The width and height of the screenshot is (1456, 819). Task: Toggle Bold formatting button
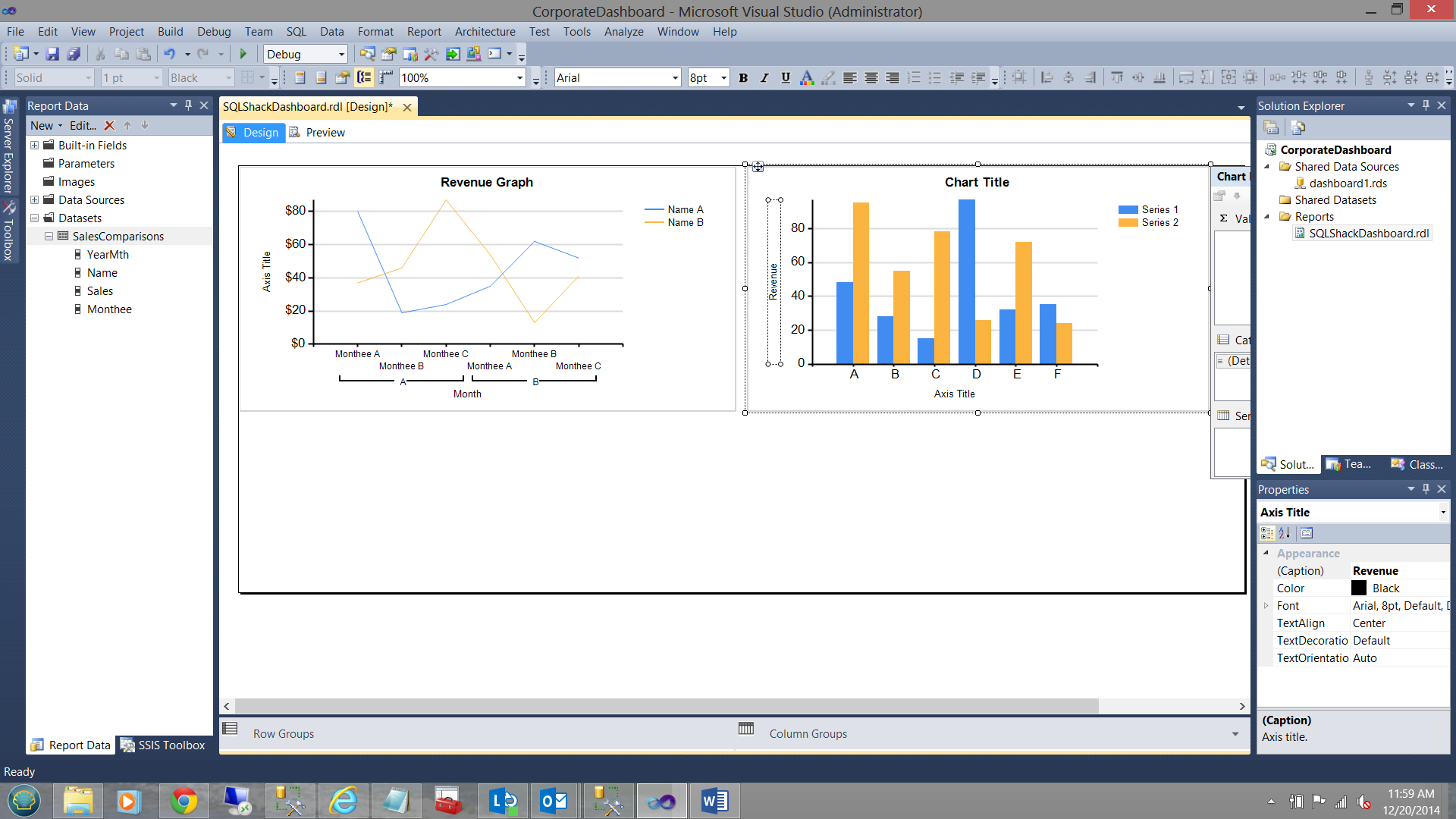pos(743,77)
